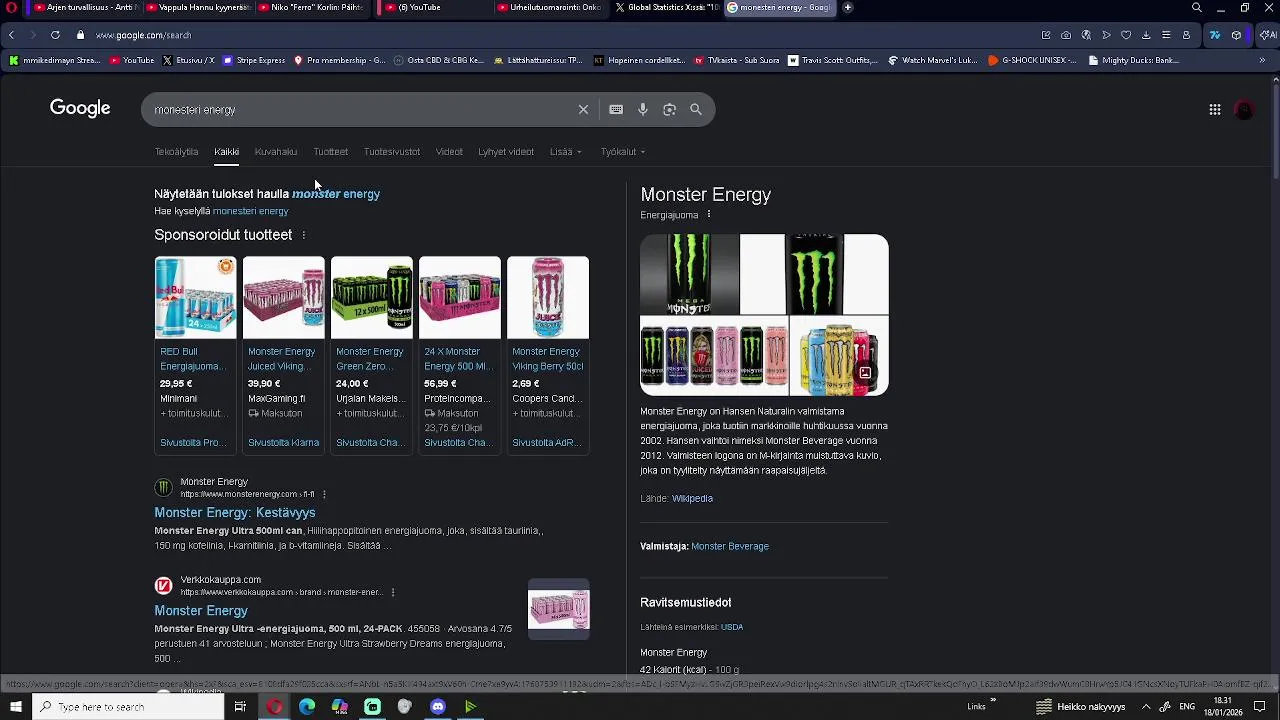Open the Google apps grid

[x=1215, y=110]
